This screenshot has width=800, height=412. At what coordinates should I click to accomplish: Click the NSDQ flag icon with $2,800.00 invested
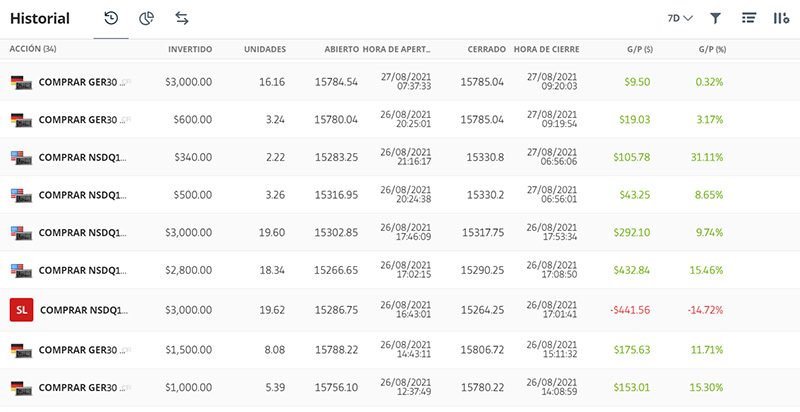pos(21,270)
